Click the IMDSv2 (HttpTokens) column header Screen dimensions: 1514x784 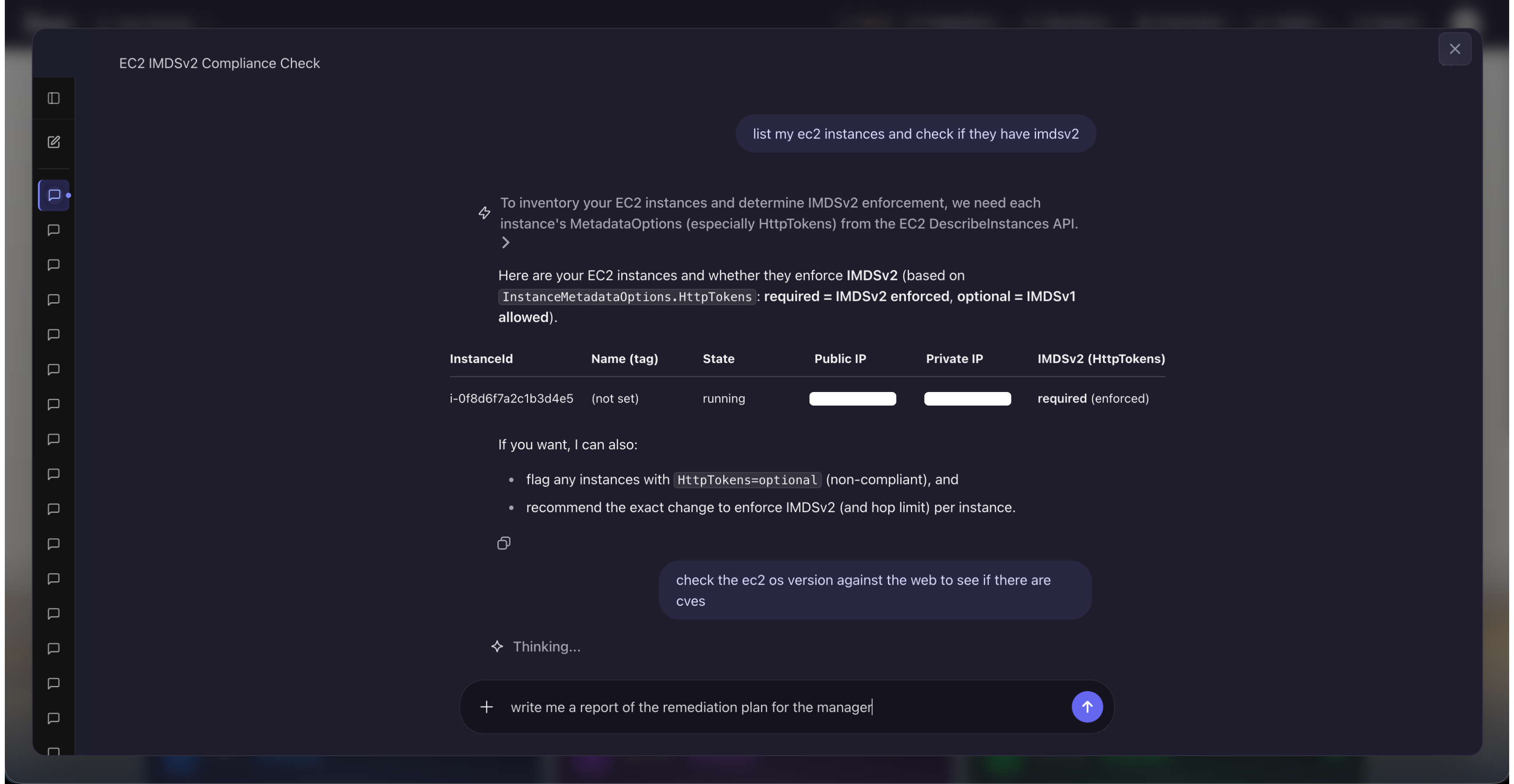point(1101,359)
